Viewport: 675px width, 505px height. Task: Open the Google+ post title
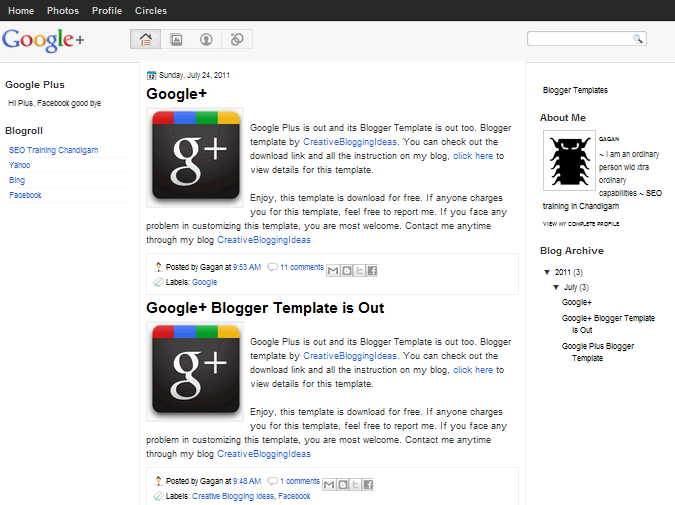tap(176, 94)
